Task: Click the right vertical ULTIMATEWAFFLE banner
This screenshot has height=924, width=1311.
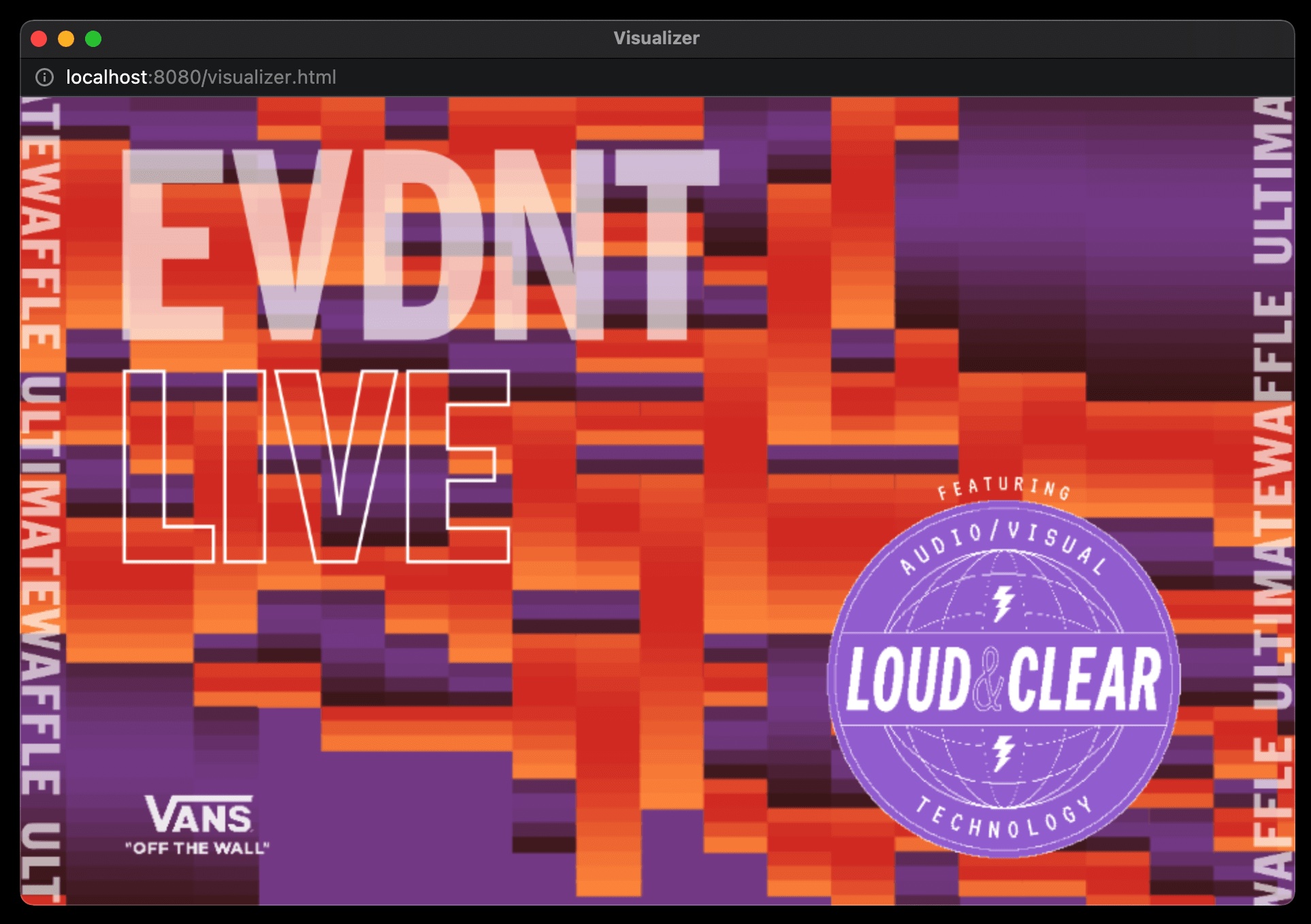Action: point(1272,501)
